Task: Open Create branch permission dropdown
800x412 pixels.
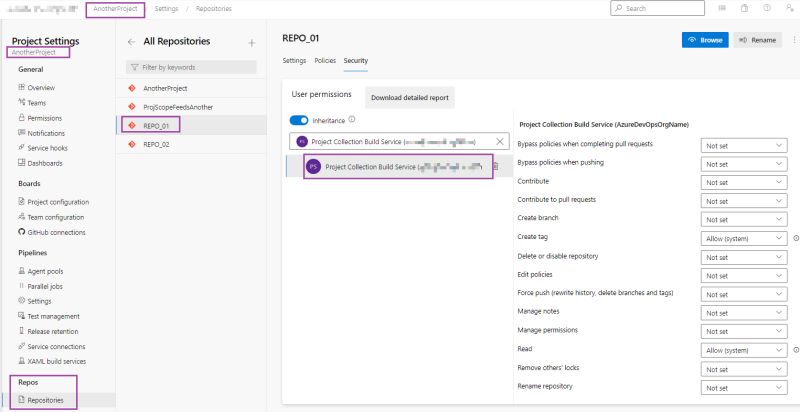Action: [744, 220]
